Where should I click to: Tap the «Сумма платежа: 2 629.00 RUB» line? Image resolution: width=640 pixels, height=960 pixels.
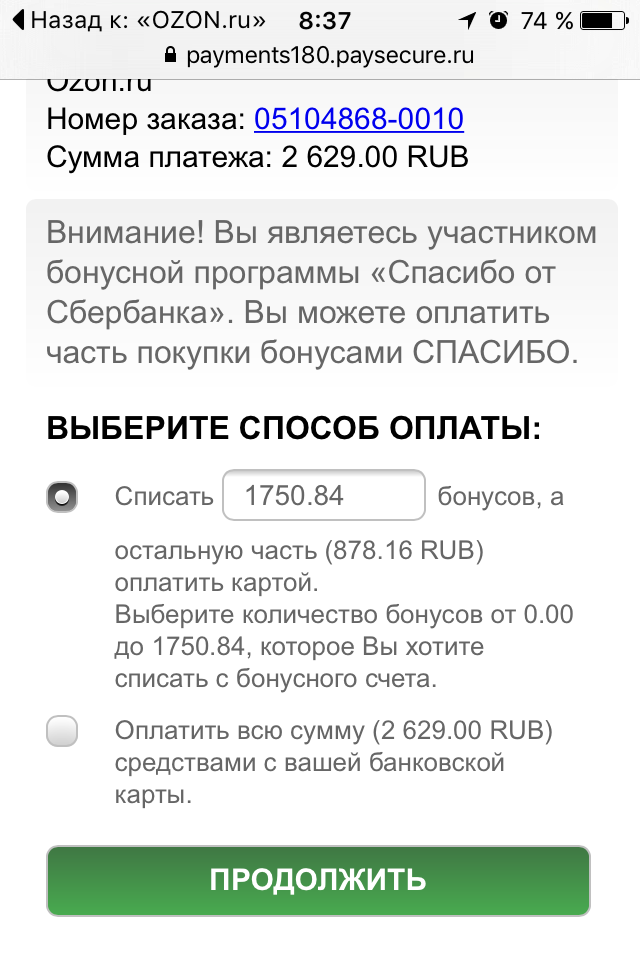pos(258,157)
